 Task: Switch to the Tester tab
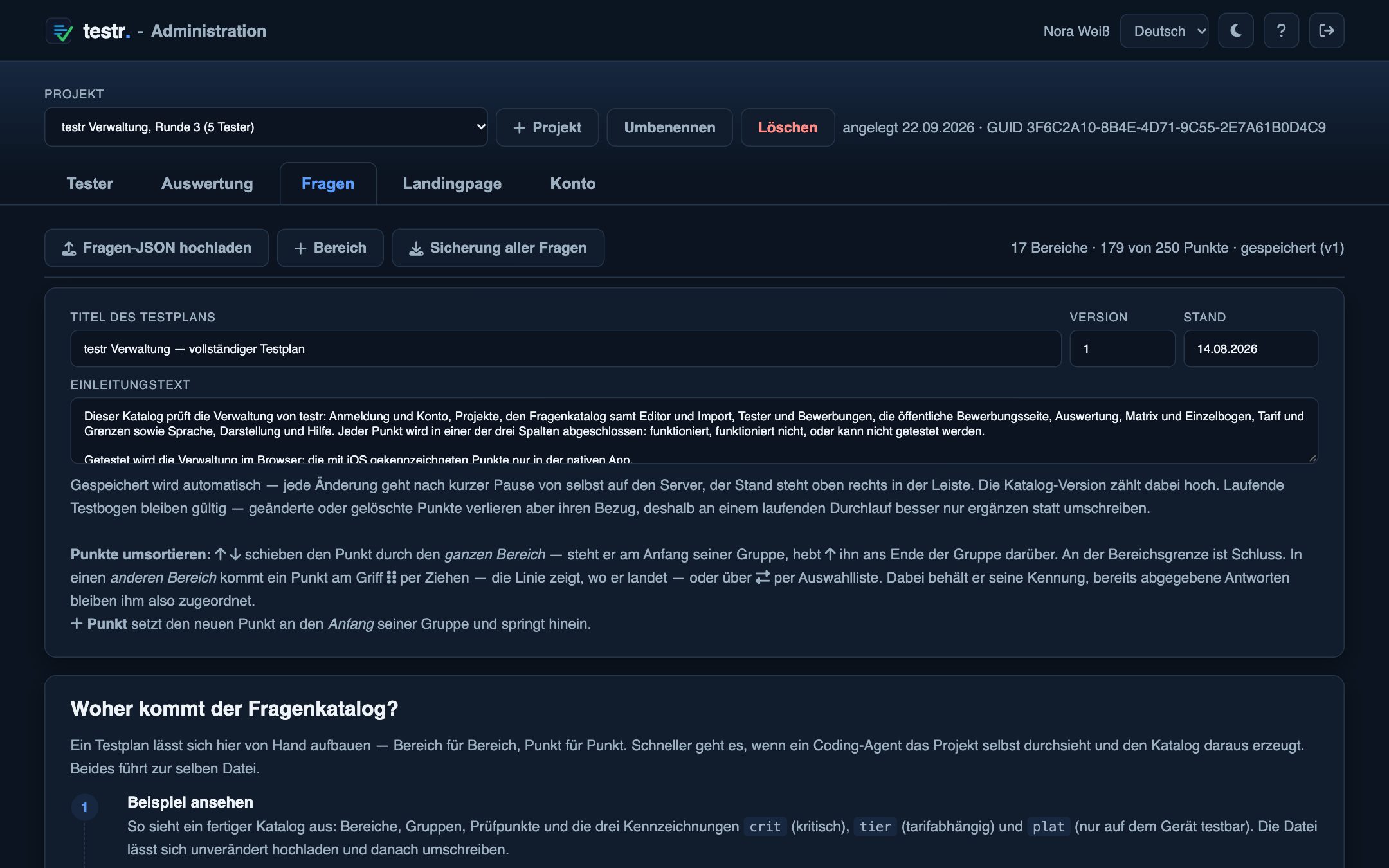90,183
